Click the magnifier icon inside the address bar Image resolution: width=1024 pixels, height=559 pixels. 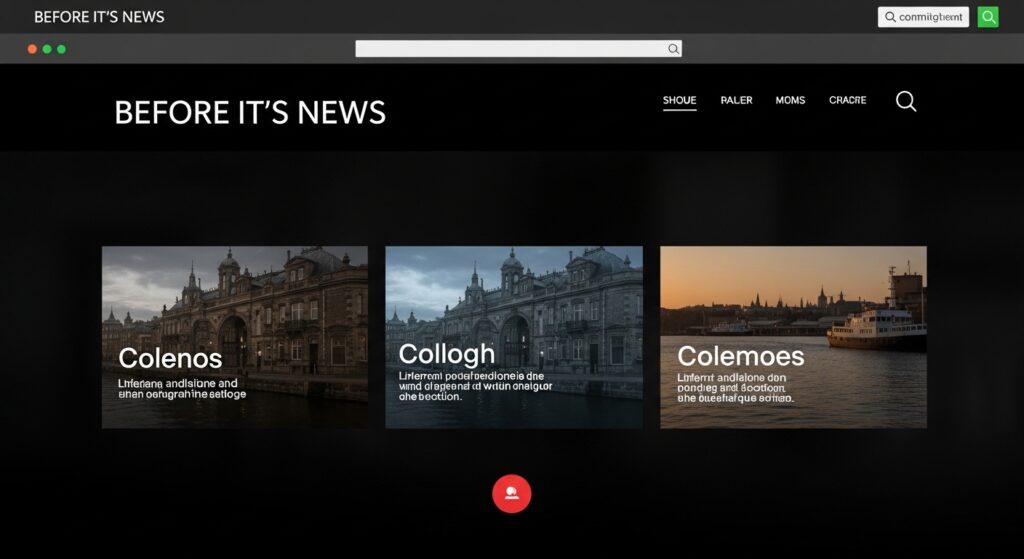click(x=674, y=49)
